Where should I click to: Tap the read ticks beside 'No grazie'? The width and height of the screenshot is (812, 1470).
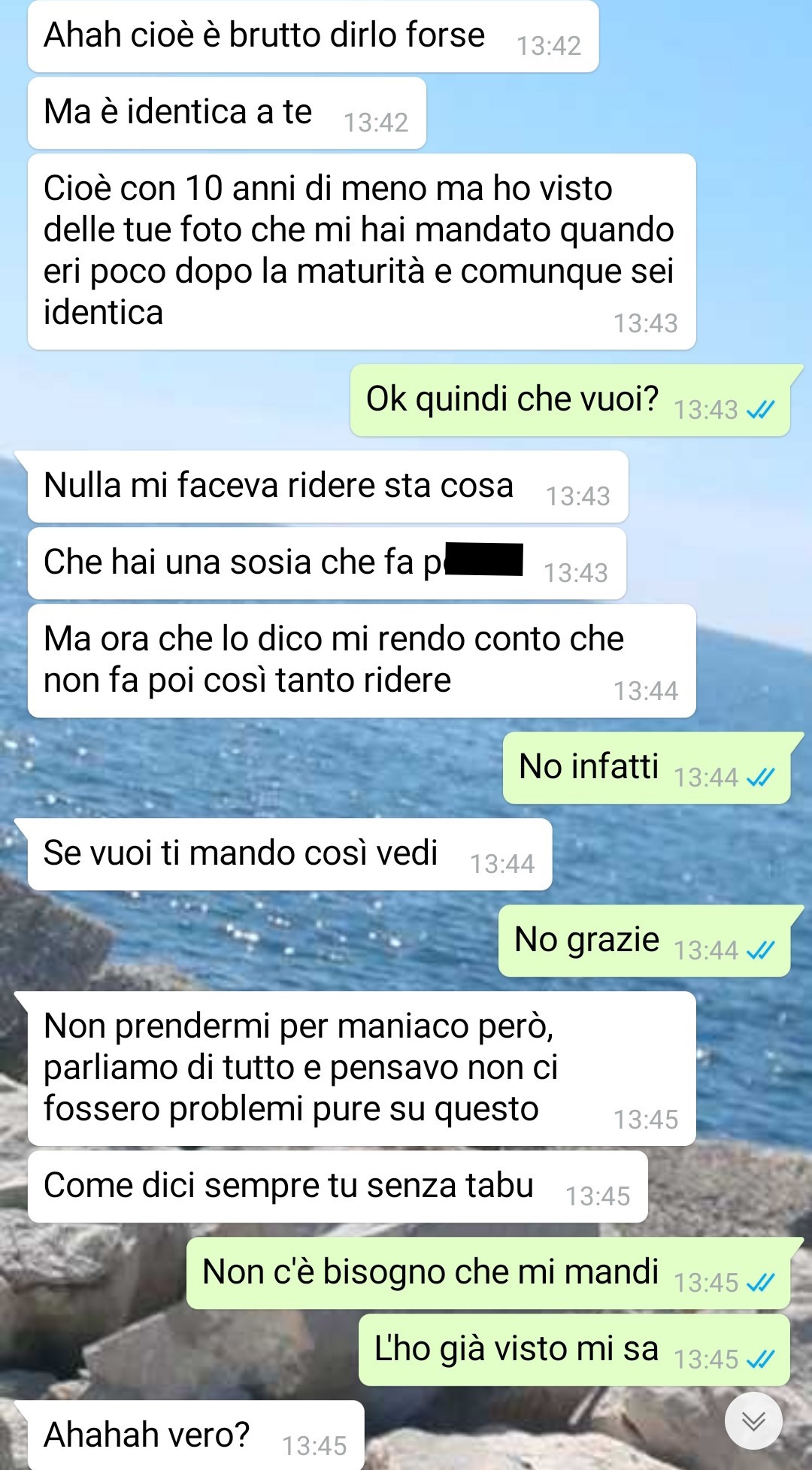[760, 950]
